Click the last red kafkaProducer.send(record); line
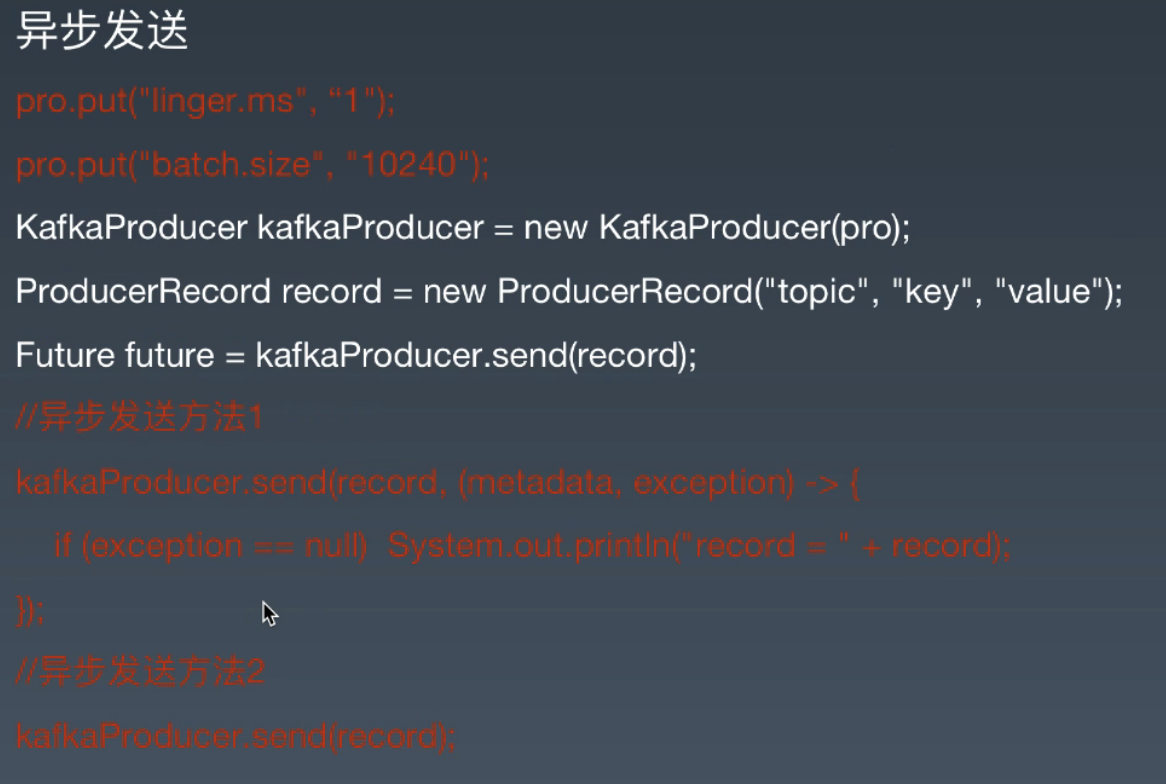This screenshot has height=784, width=1166. [x=236, y=737]
